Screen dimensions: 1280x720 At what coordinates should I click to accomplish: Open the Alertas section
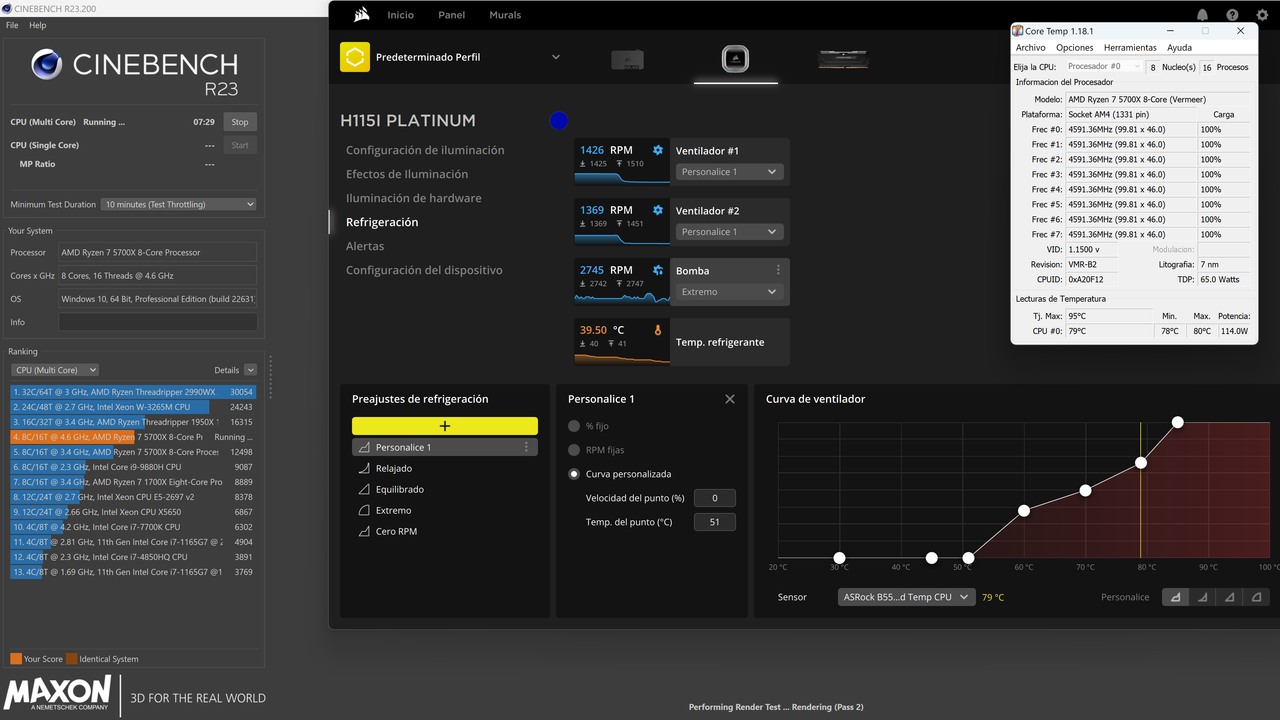tap(365, 246)
